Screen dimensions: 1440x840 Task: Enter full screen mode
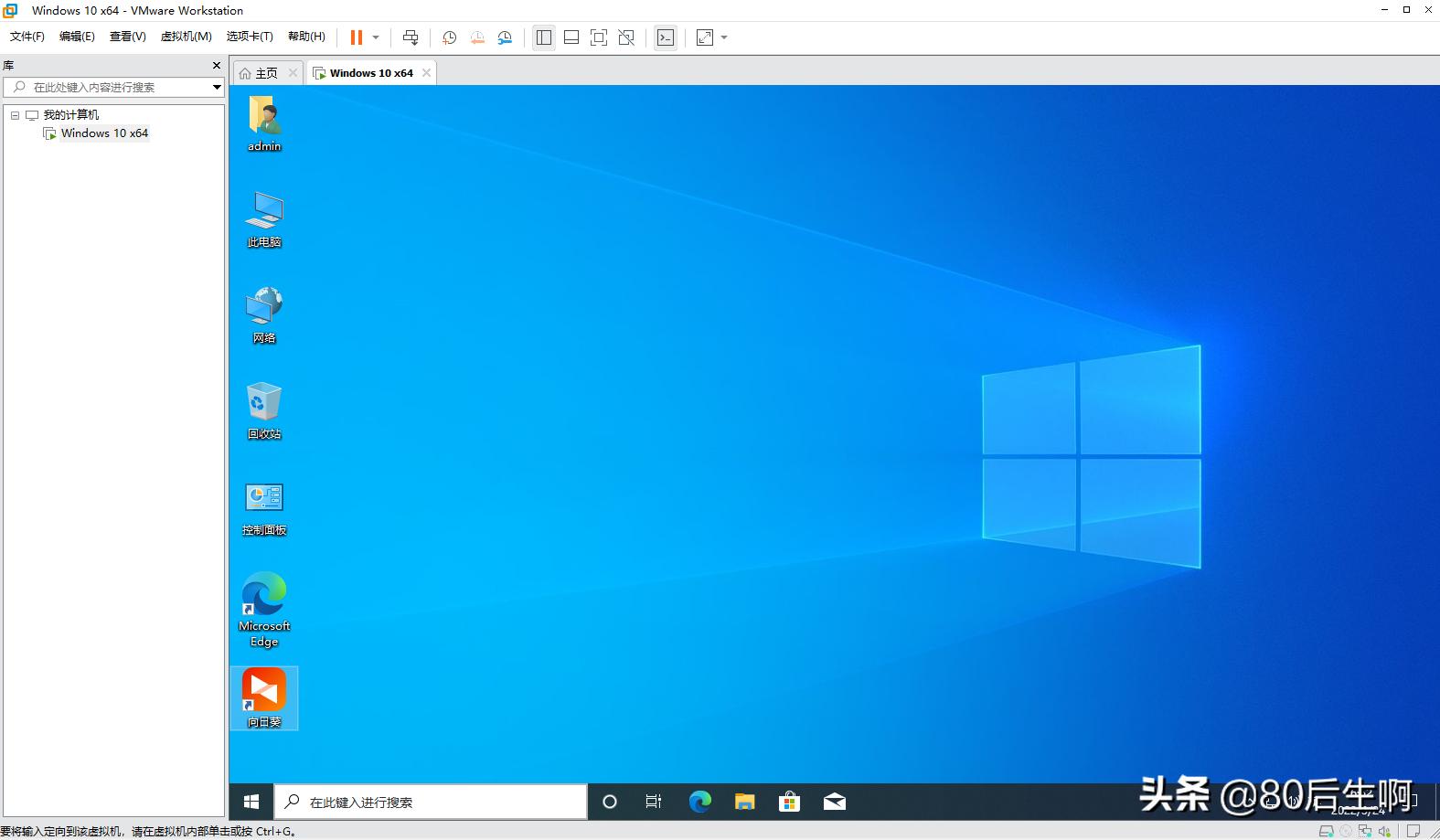point(599,37)
